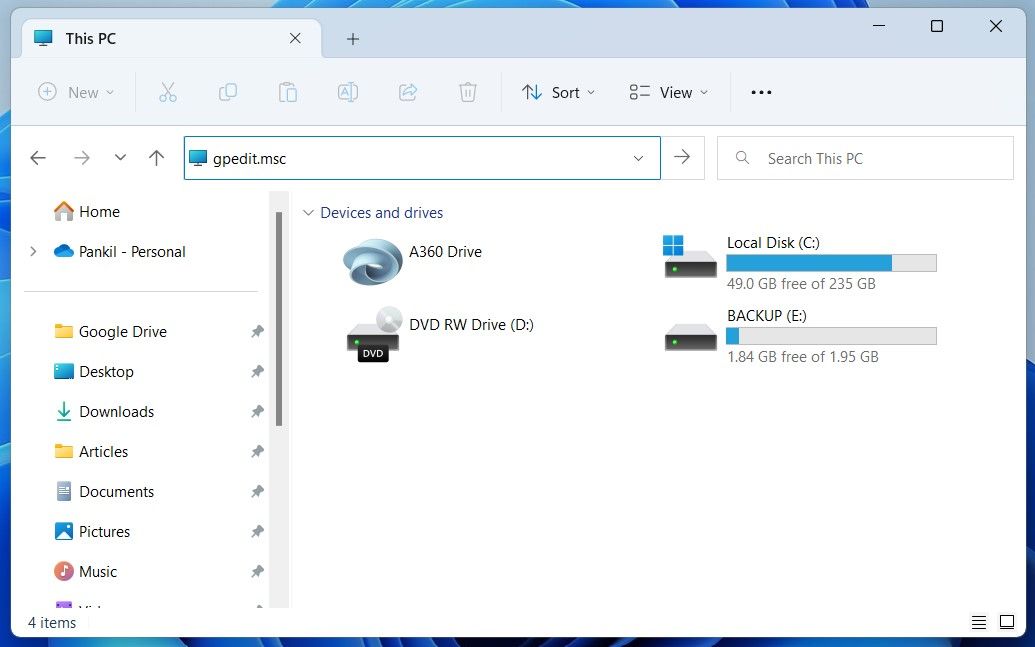Check storage usage bar of Local Disk C:

coord(831,262)
